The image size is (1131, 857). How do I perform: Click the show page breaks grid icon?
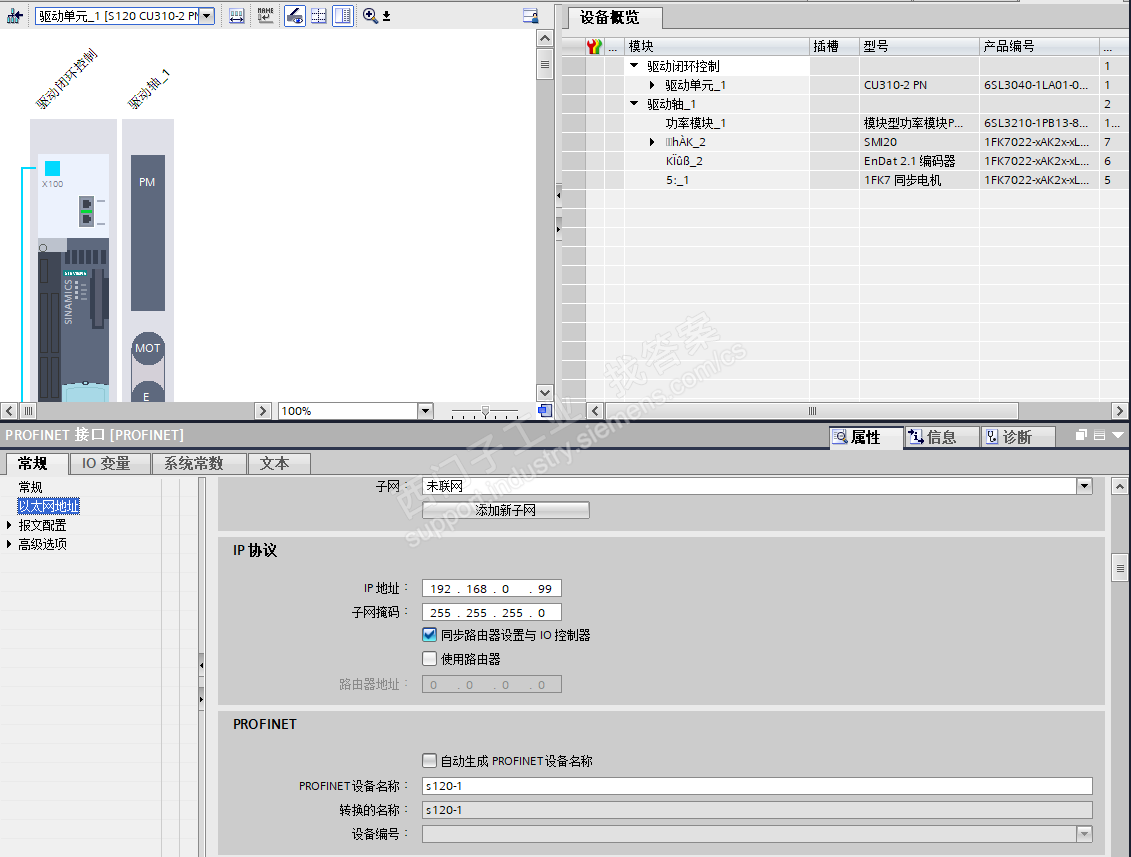point(318,15)
